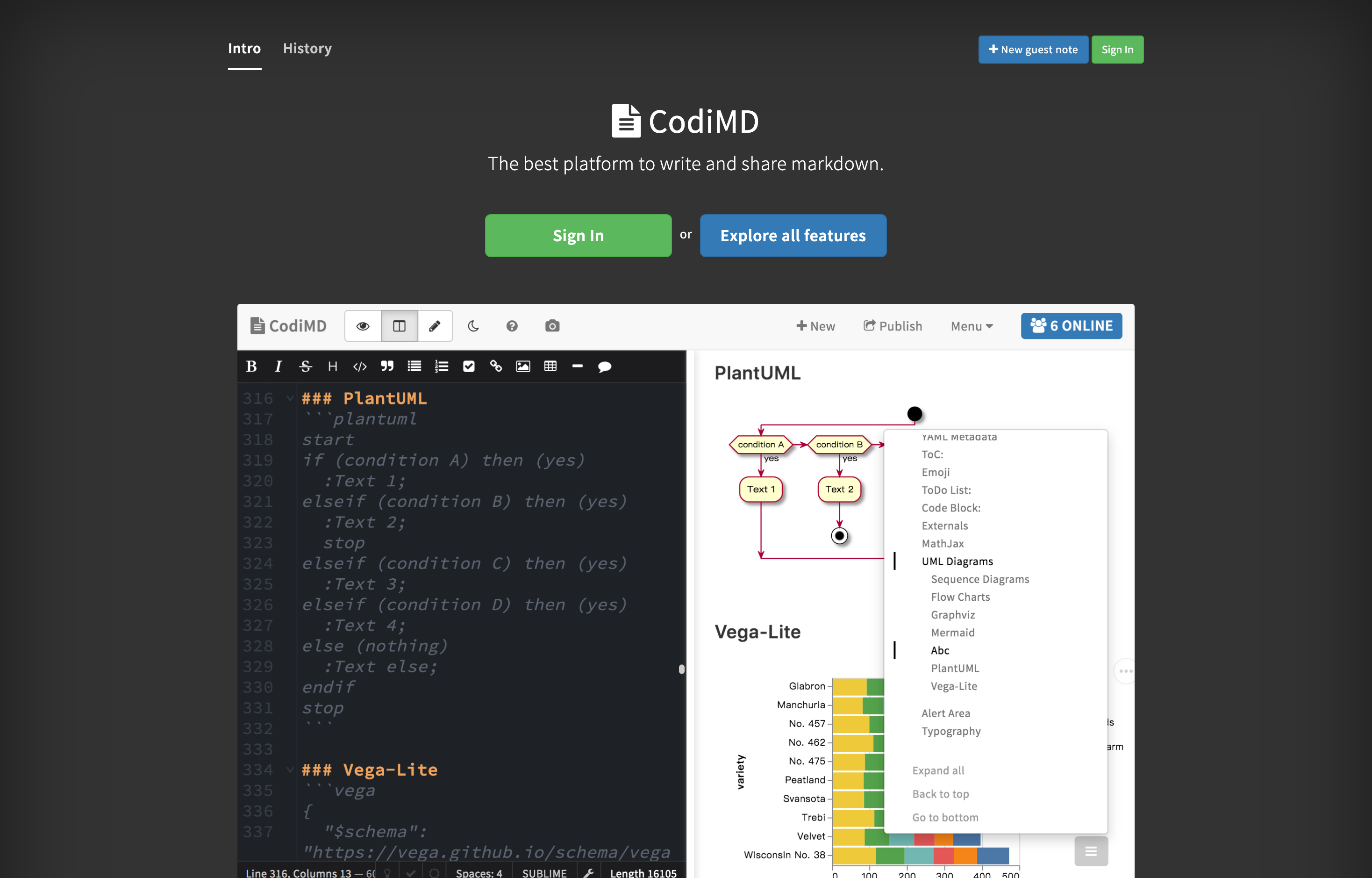Switch to edit-only pencil mode
The width and height of the screenshot is (1372, 878).
click(435, 326)
